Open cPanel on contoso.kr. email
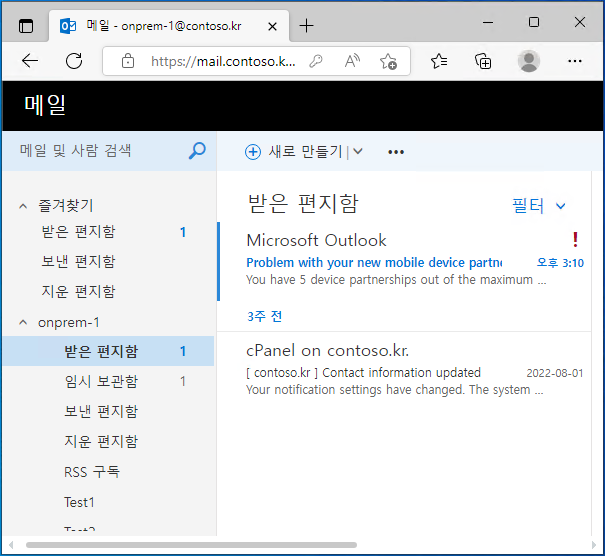The image size is (605, 556). [x=404, y=370]
